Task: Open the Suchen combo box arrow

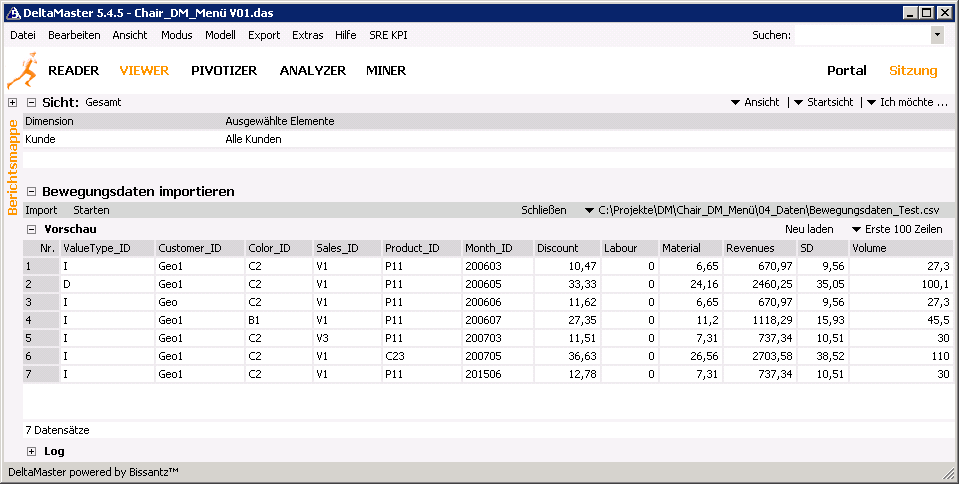Action: (x=937, y=35)
